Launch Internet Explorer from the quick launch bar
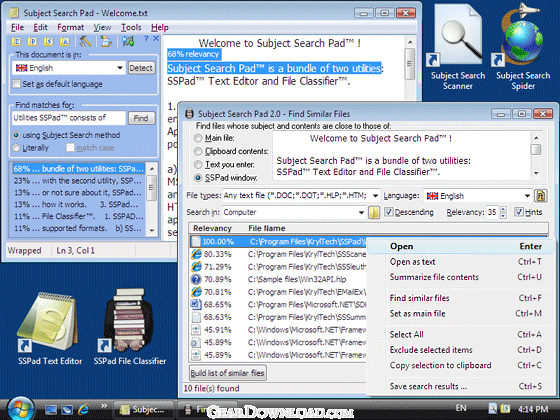Viewport: 560px width, 420px height. coord(83,409)
